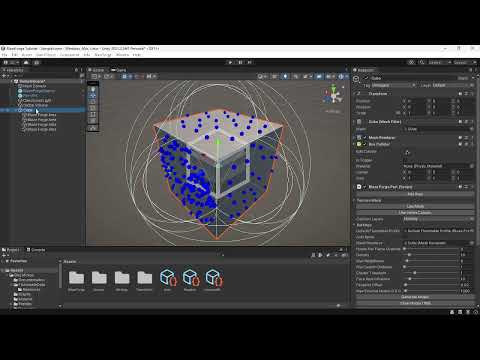Viewport: 480px width, 360px height.
Task: Toggle visibility eye for Cube in Hierarchy
Action: tap(3, 110)
